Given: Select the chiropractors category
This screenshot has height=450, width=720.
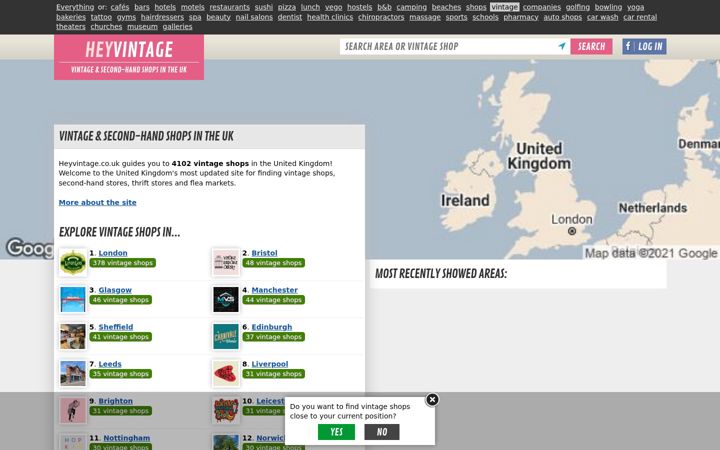Looking at the screenshot, I should [381, 17].
